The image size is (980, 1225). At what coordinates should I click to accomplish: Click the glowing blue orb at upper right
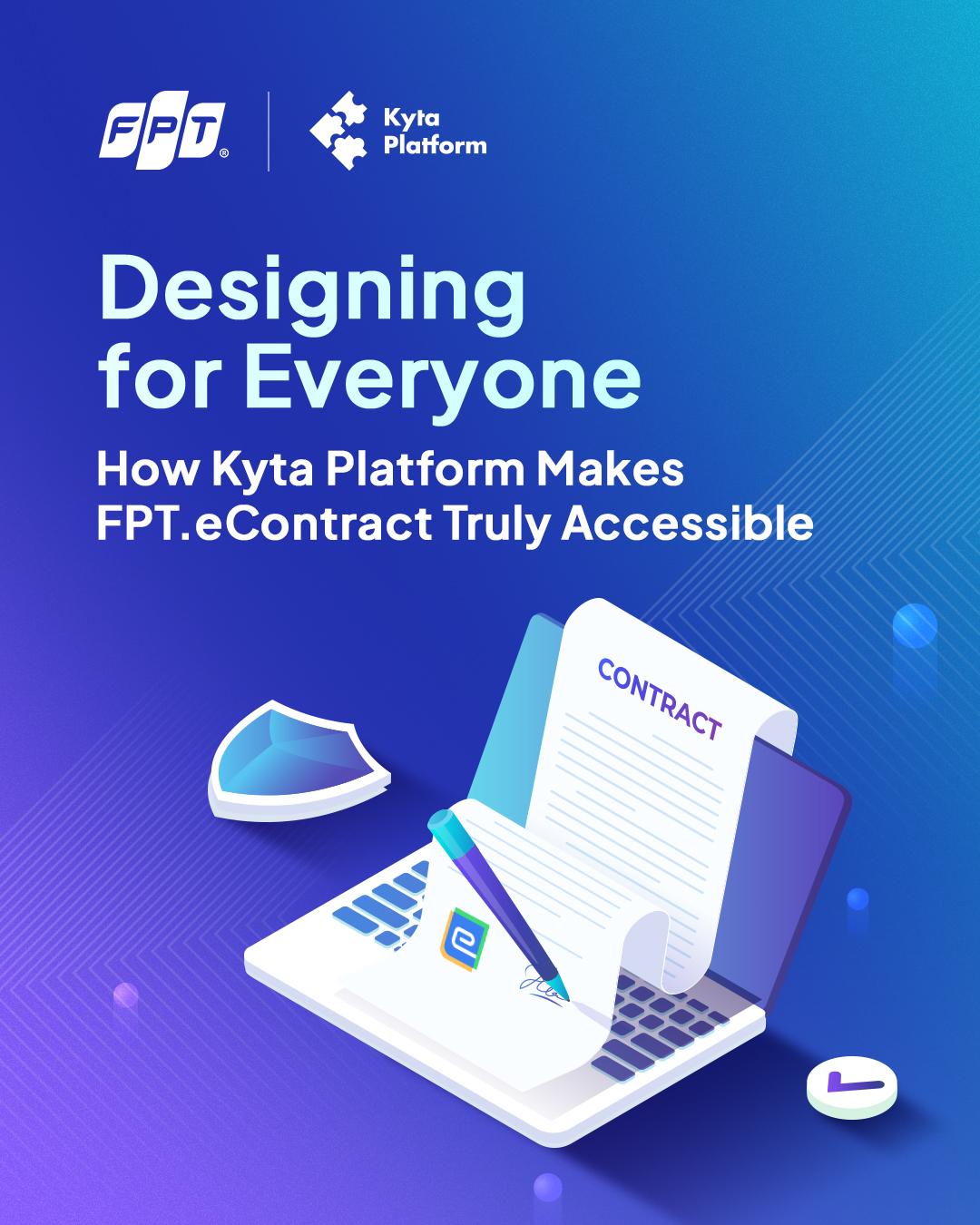pyautogui.click(x=915, y=626)
